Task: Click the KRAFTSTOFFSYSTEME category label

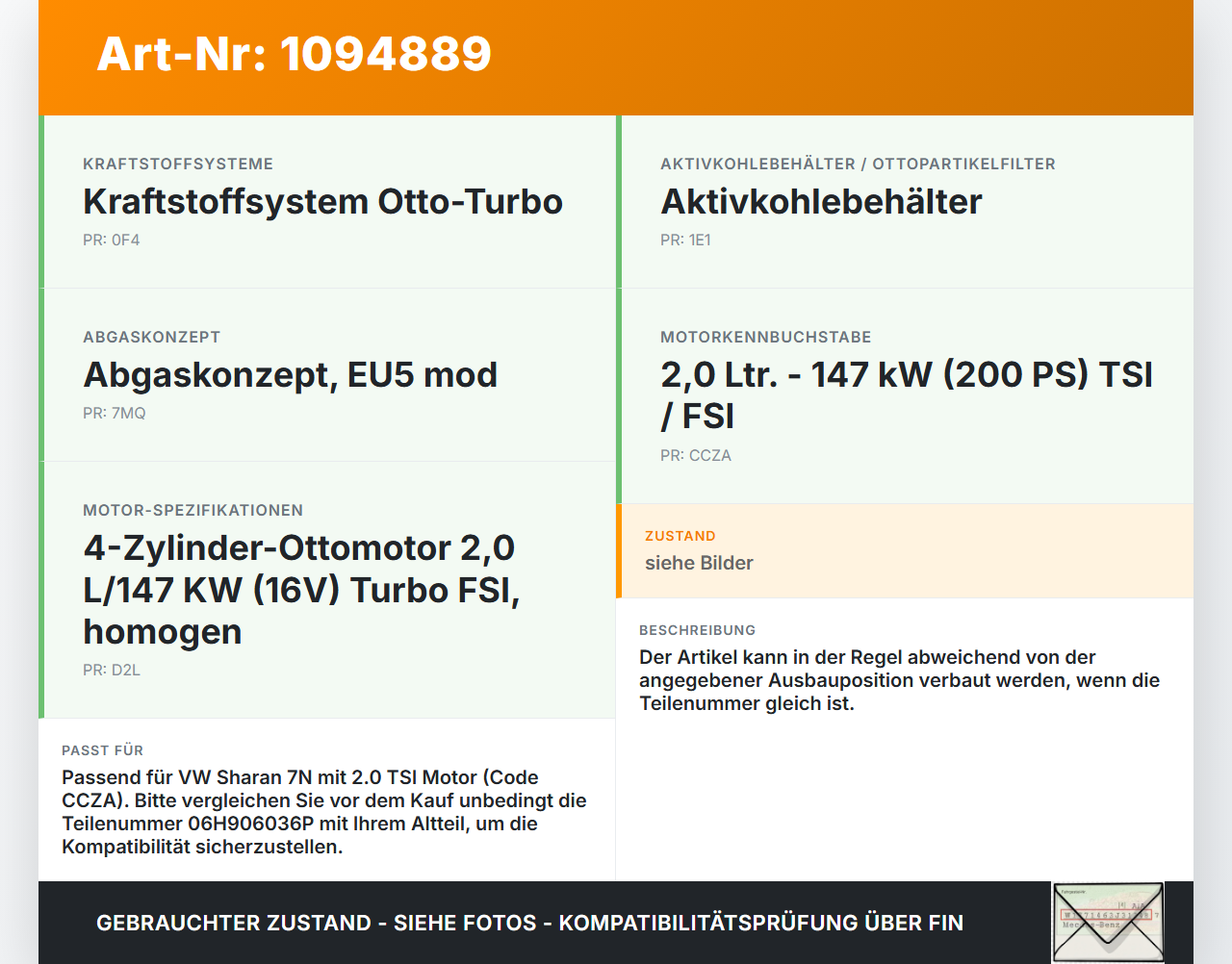Action: [x=178, y=164]
